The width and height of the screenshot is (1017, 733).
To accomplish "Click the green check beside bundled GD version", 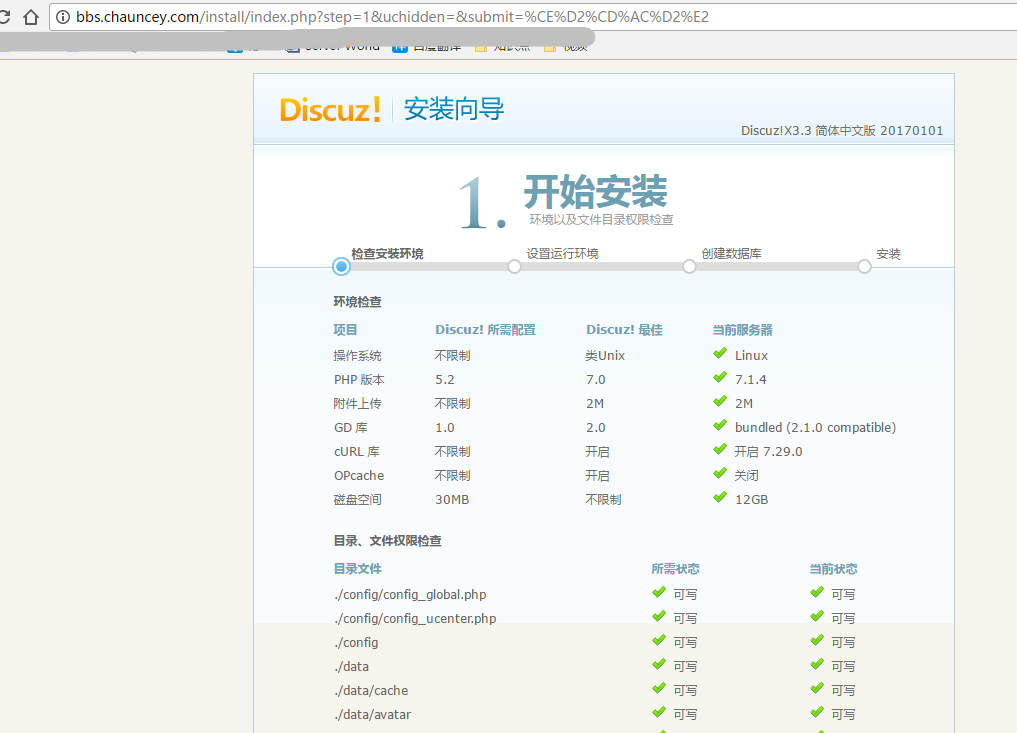I will tap(720, 426).
